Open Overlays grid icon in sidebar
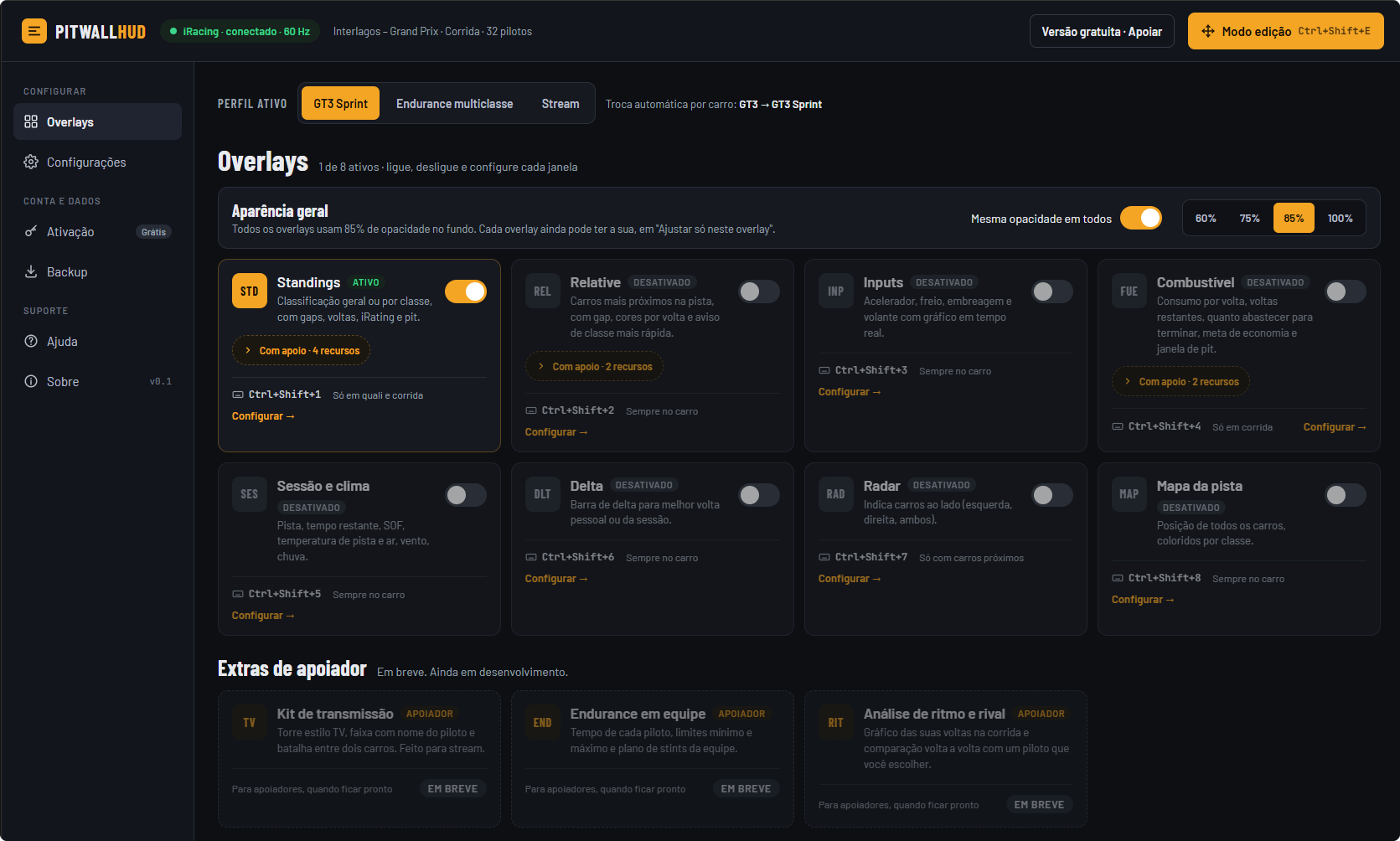The height and width of the screenshot is (841, 1400). click(x=31, y=121)
